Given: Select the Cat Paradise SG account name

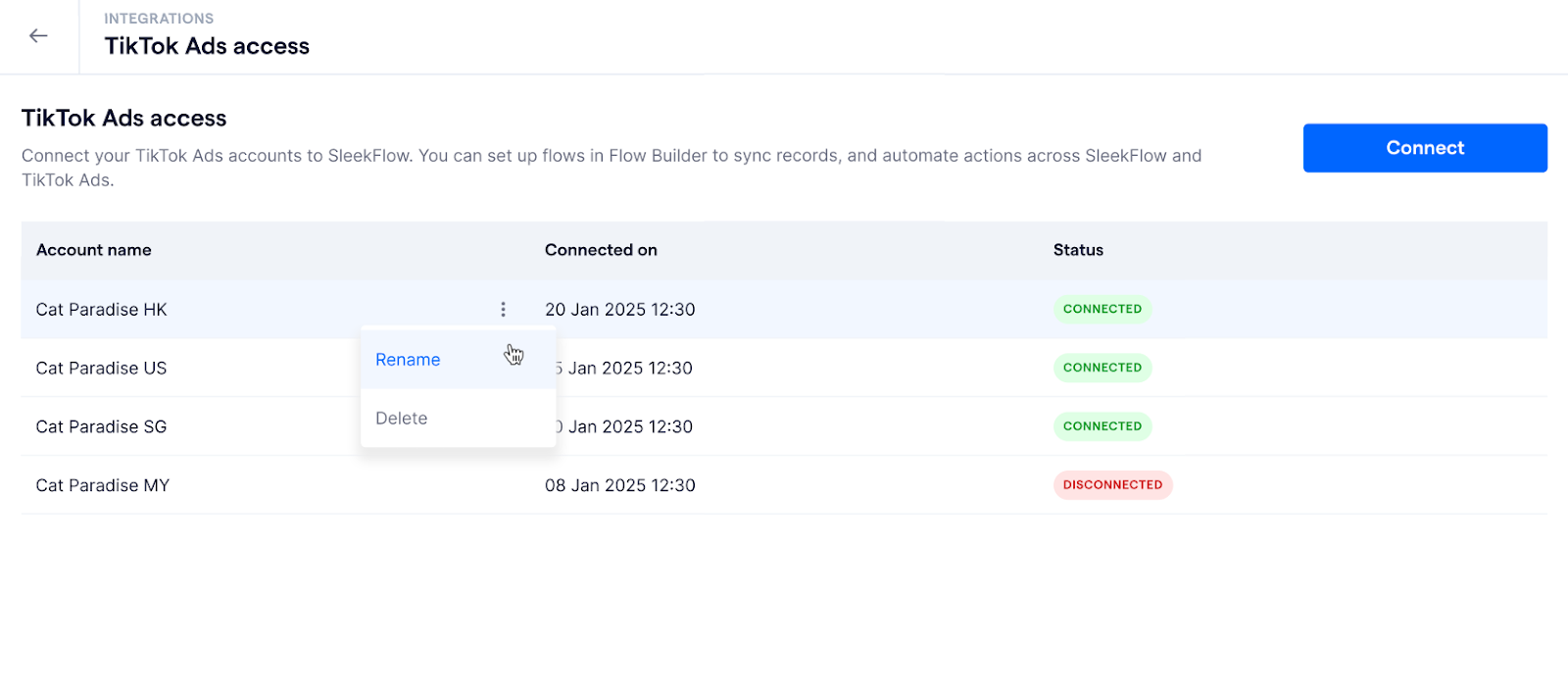Looking at the screenshot, I should (x=102, y=427).
